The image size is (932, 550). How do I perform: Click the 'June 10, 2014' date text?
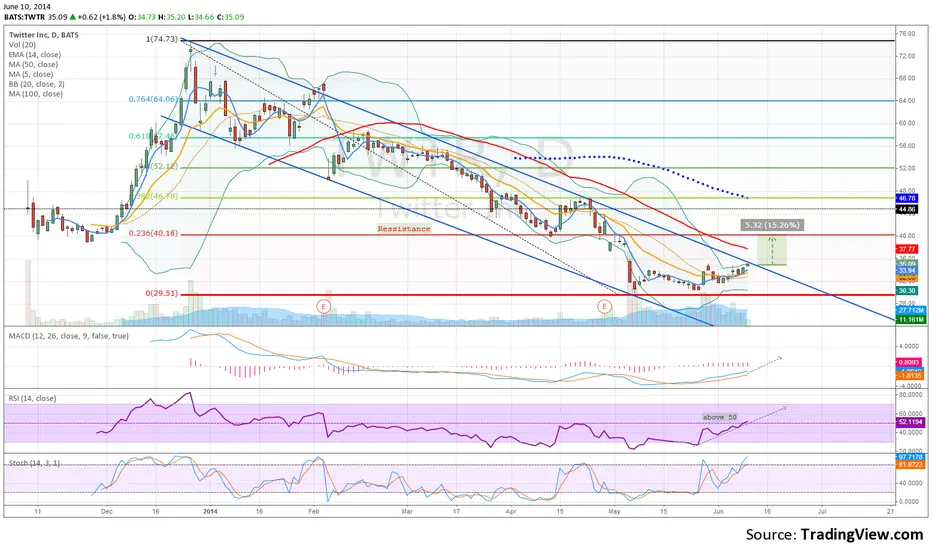click(27, 7)
